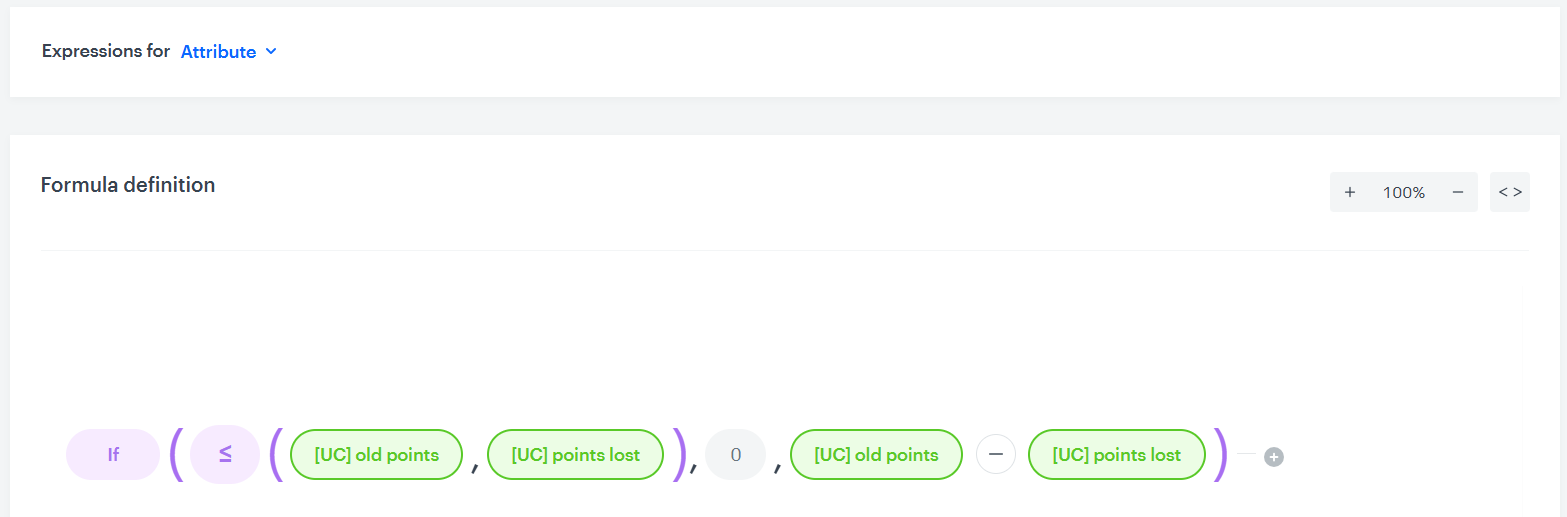Click the gray plus icon after the formula
The width and height of the screenshot is (1567, 517).
1273,457
